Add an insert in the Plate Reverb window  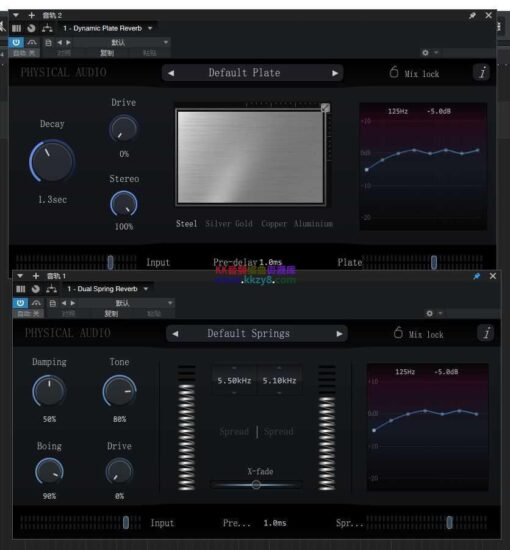tap(32, 15)
